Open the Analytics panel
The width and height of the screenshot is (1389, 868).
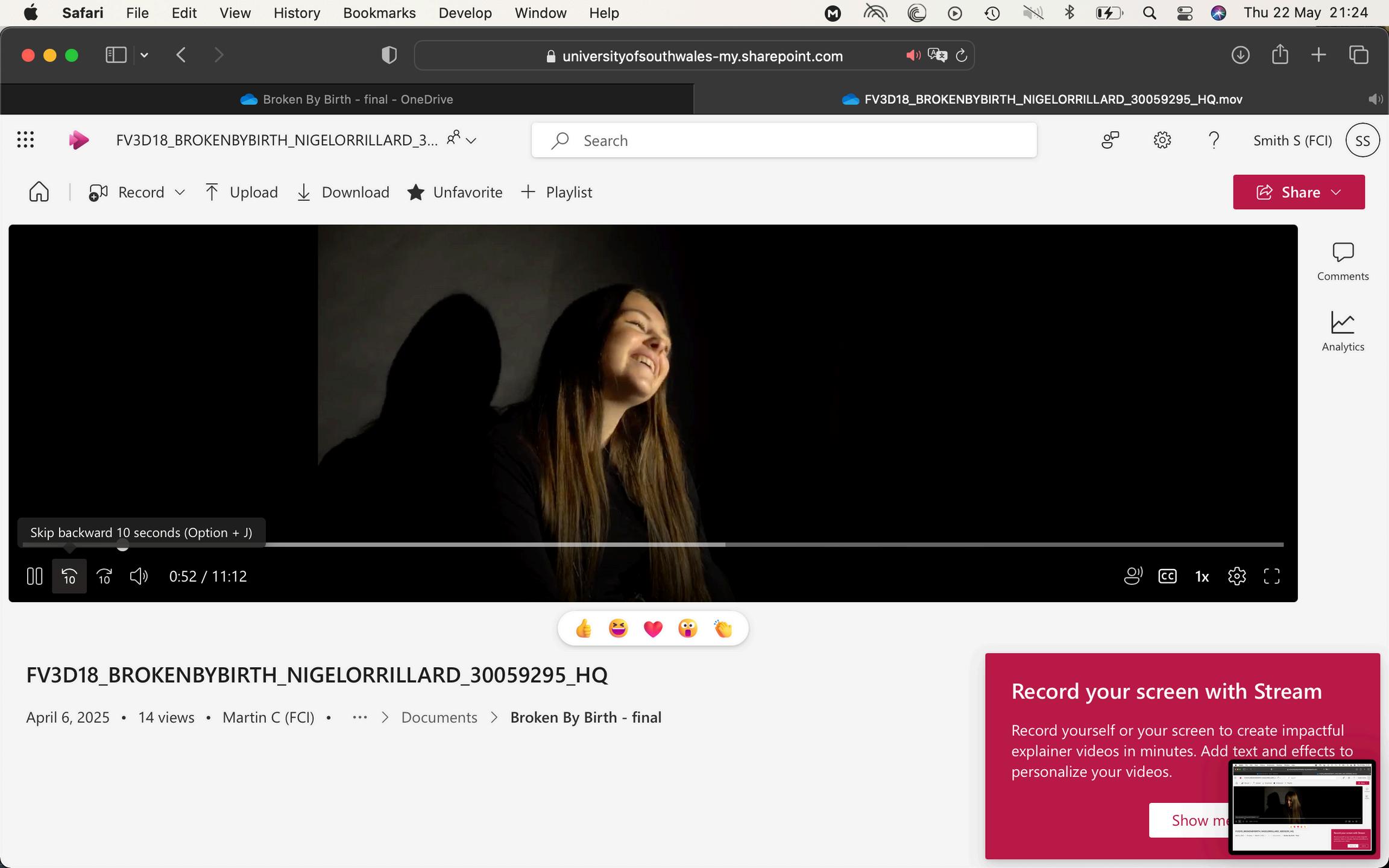tap(1343, 332)
